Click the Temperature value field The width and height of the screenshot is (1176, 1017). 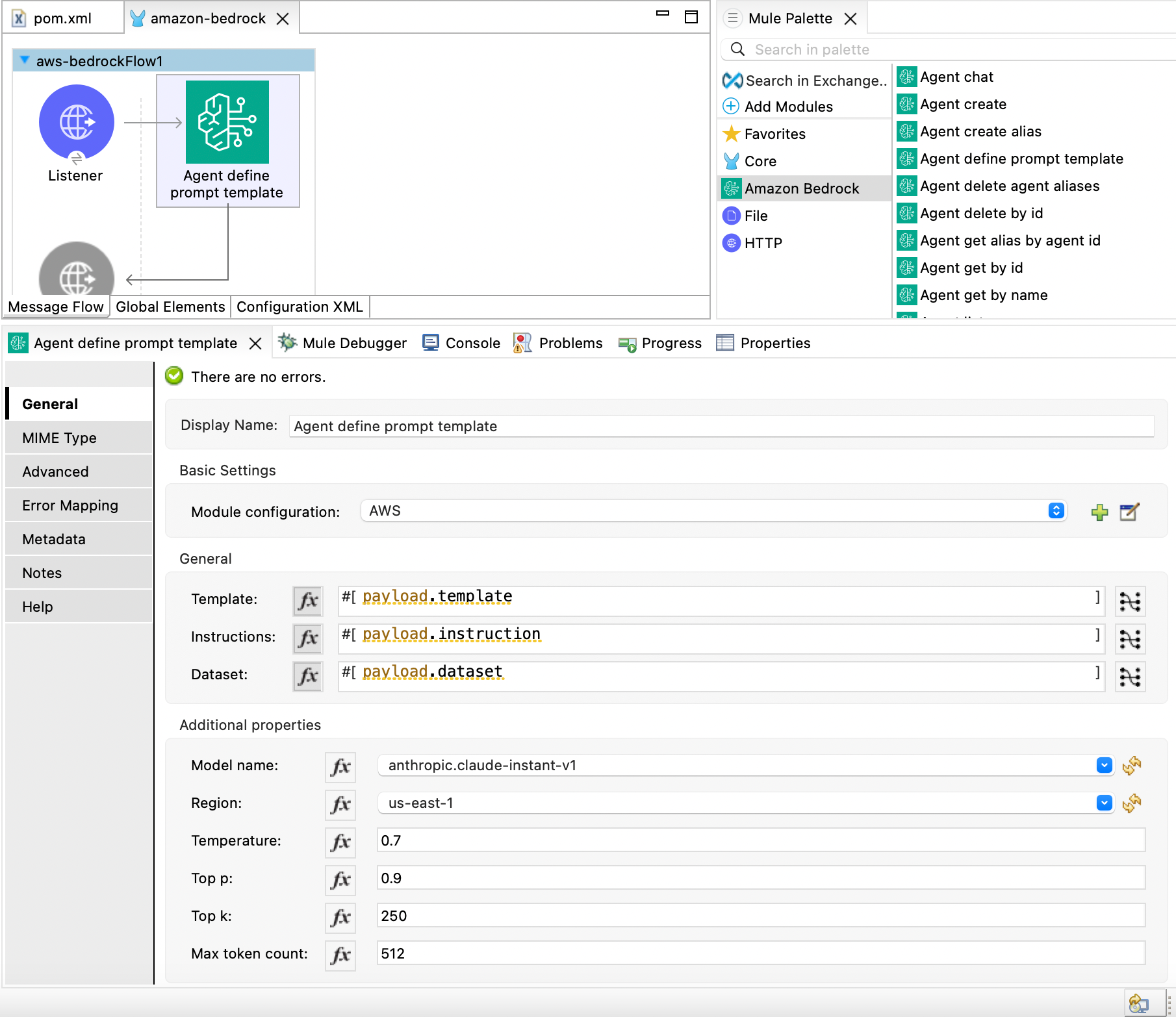coord(761,840)
